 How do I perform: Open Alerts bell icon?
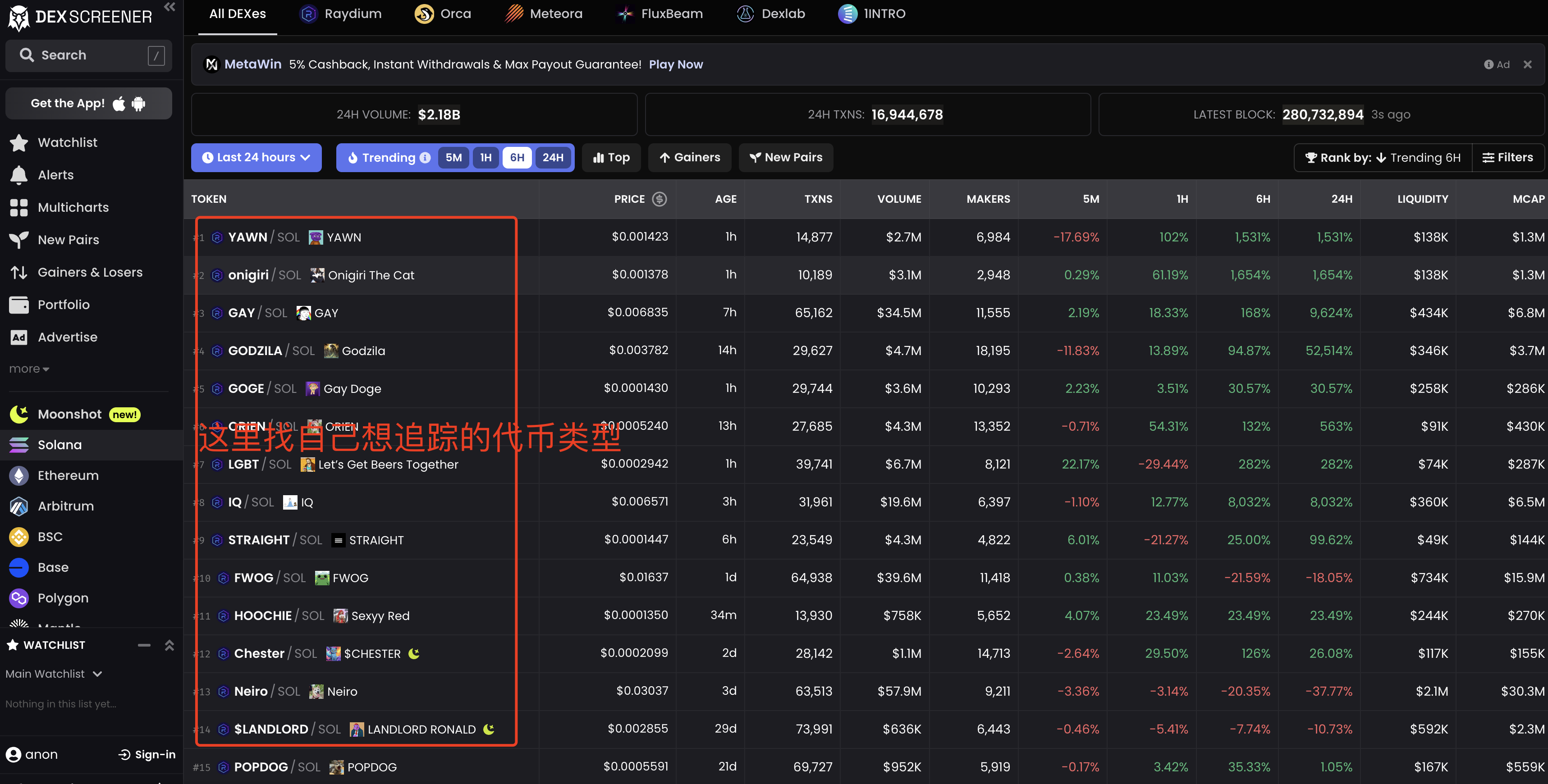click(x=18, y=175)
